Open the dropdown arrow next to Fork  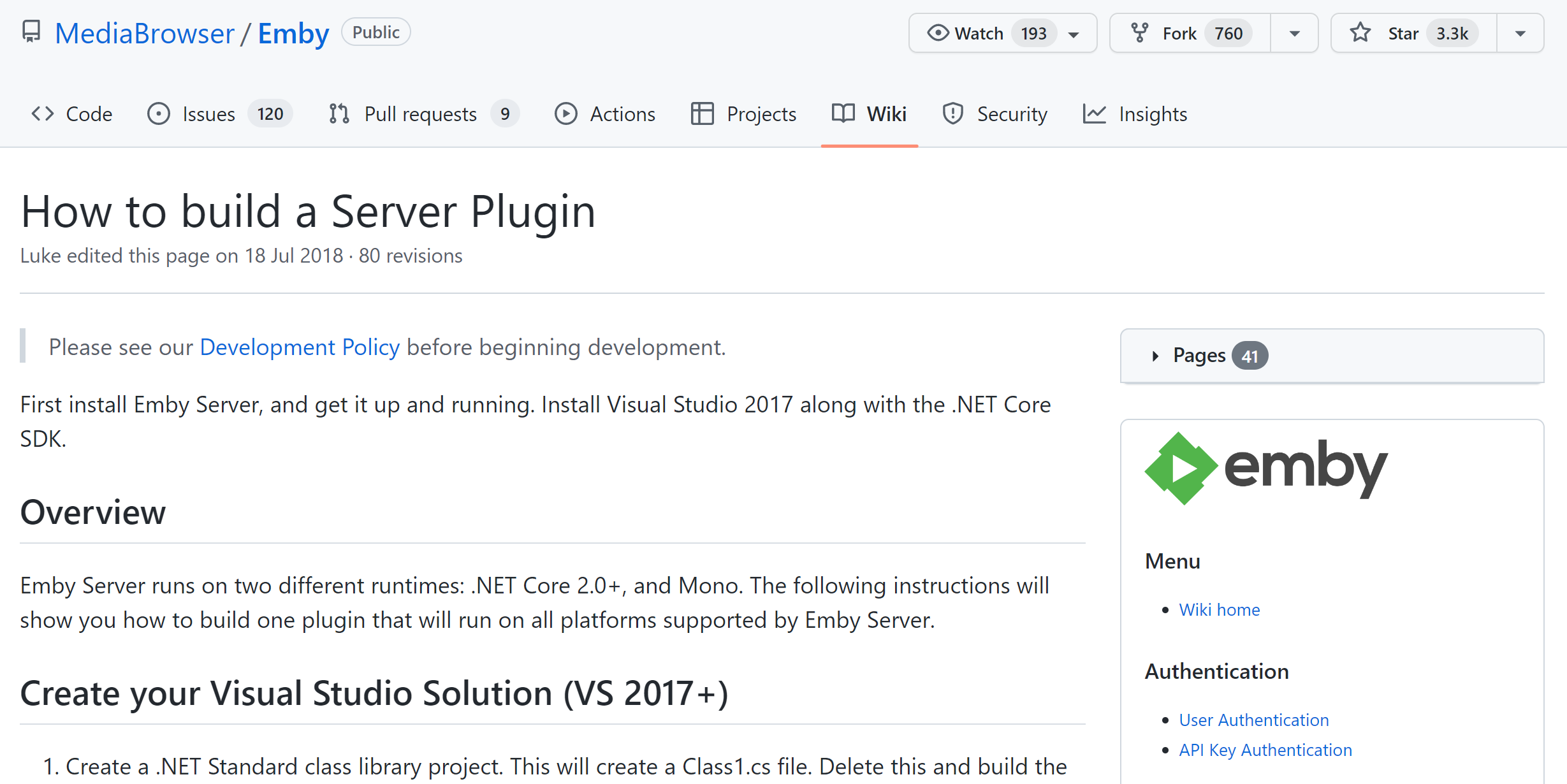pos(1294,33)
